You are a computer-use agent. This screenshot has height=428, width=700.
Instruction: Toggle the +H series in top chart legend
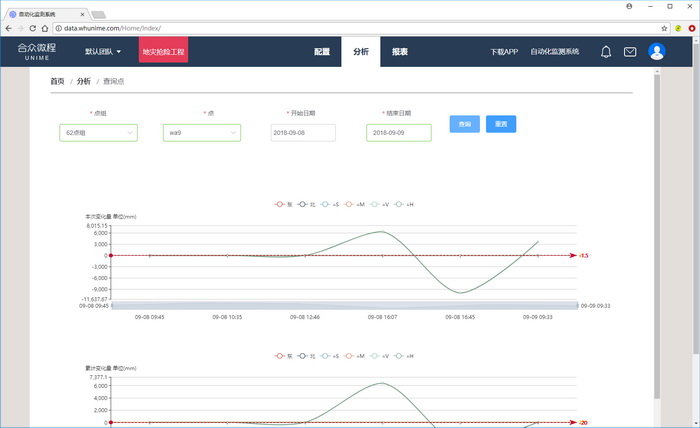point(404,204)
